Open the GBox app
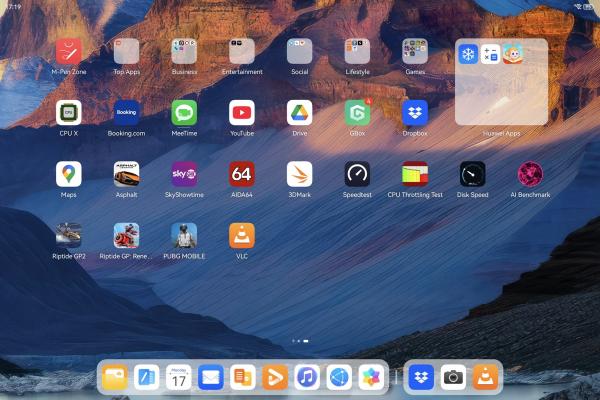Image resolution: width=600 pixels, height=400 pixels. point(357,113)
